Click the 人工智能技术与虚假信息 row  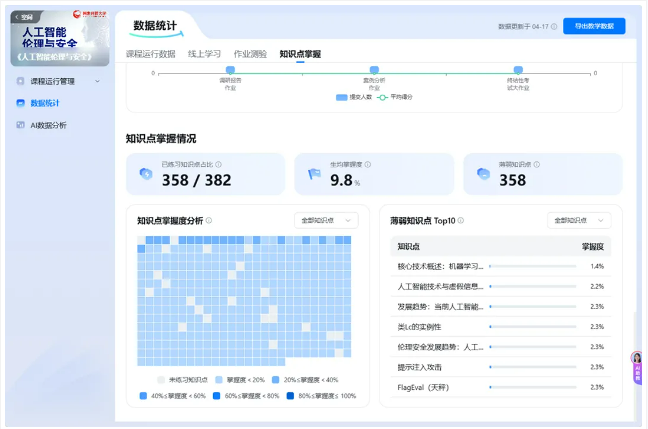click(x=500, y=286)
